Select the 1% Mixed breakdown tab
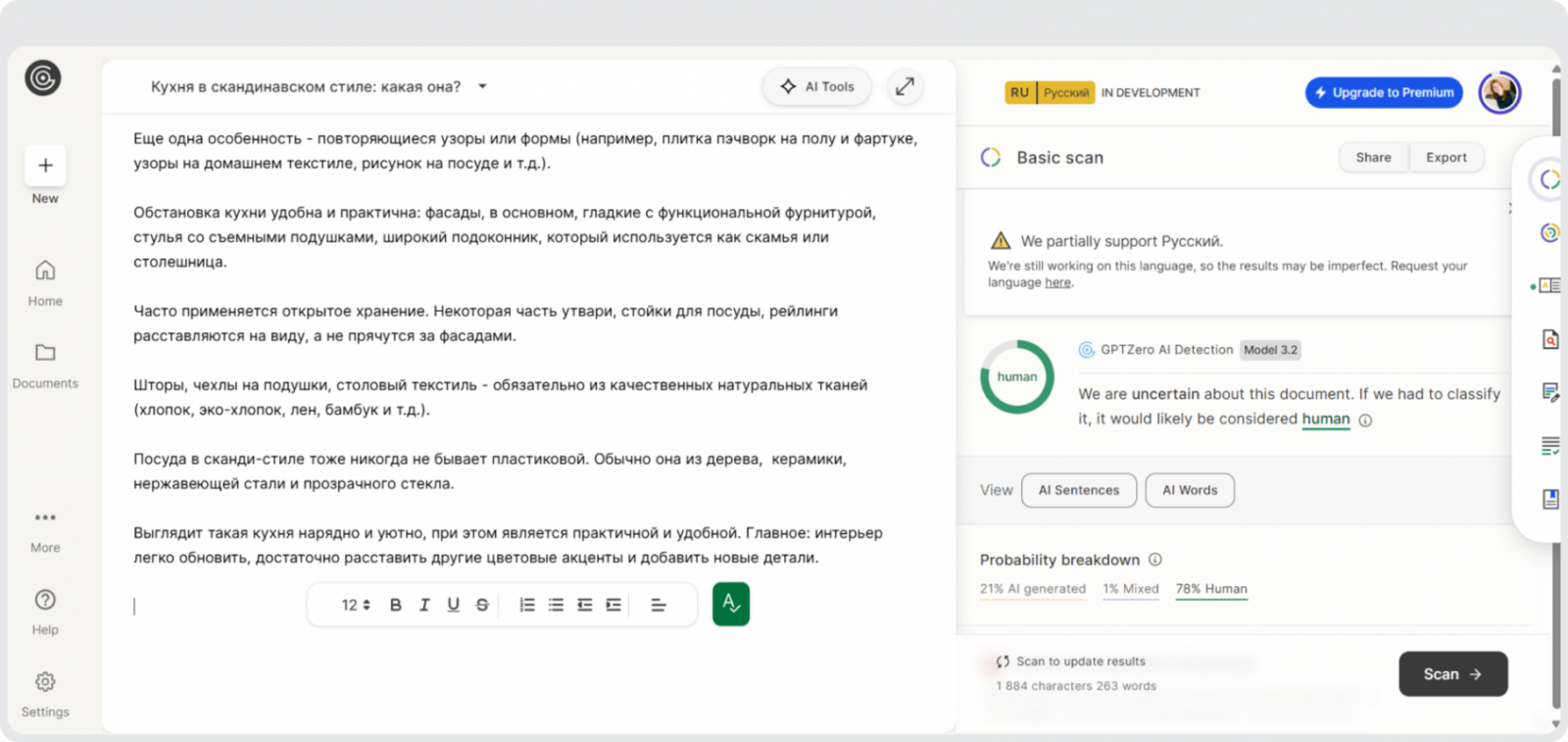This screenshot has width=1568, height=742. coord(1131,589)
